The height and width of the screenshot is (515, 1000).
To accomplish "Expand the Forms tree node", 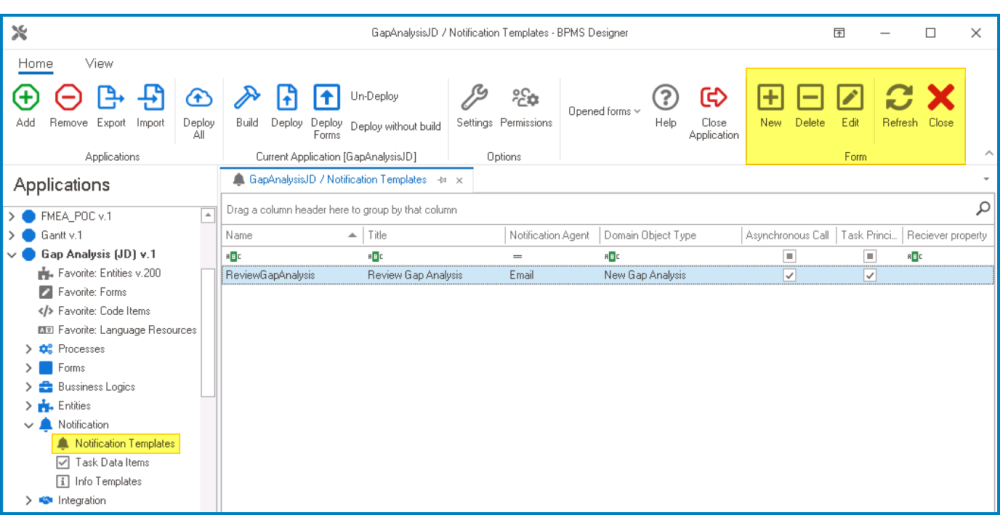I will 28,368.
